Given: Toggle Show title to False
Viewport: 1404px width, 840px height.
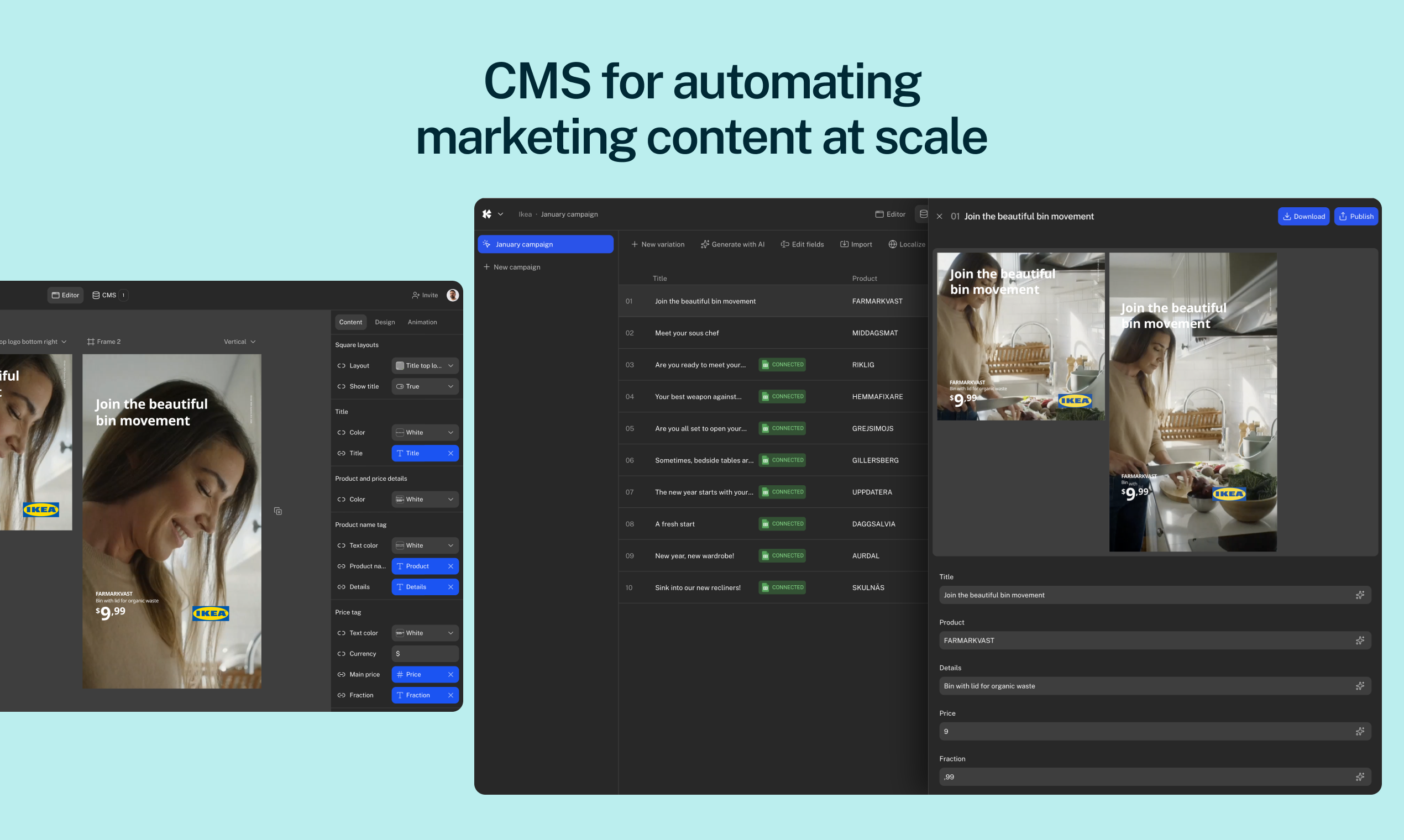Looking at the screenshot, I should click(x=425, y=386).
